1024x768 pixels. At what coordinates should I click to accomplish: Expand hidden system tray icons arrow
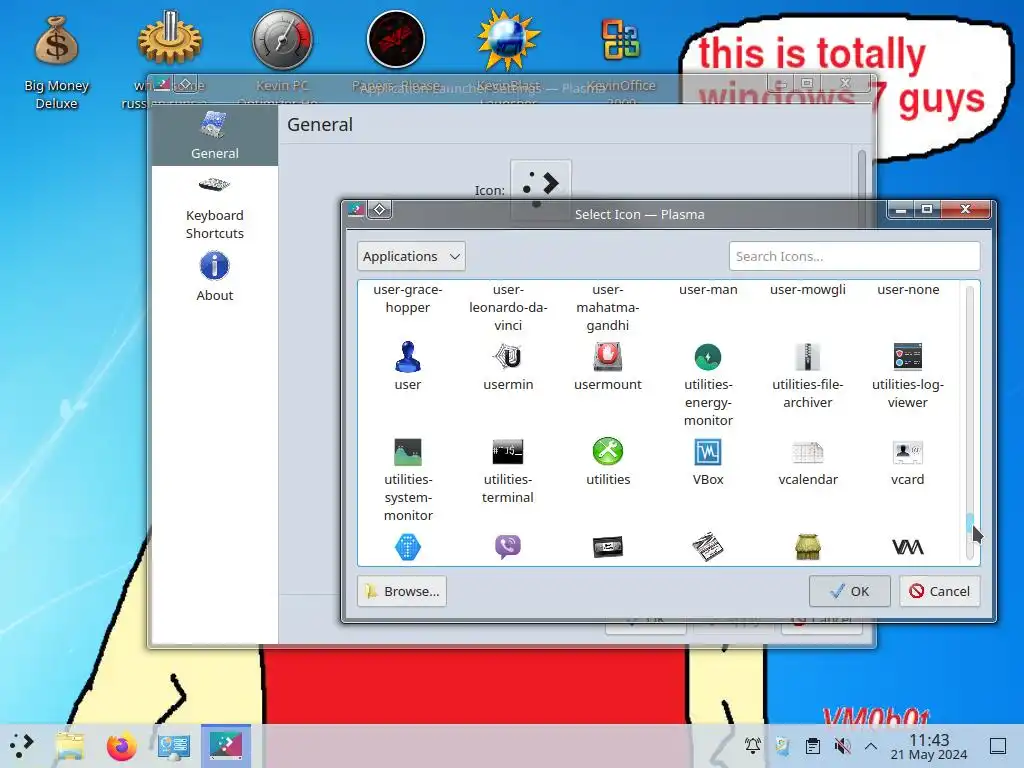(x=871, y=745)
